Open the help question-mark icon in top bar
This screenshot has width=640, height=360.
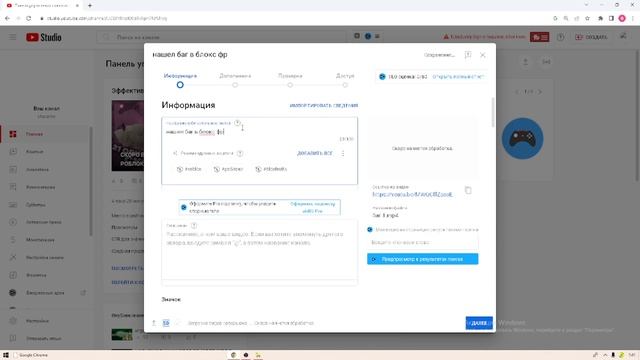[x=560, y=37]
